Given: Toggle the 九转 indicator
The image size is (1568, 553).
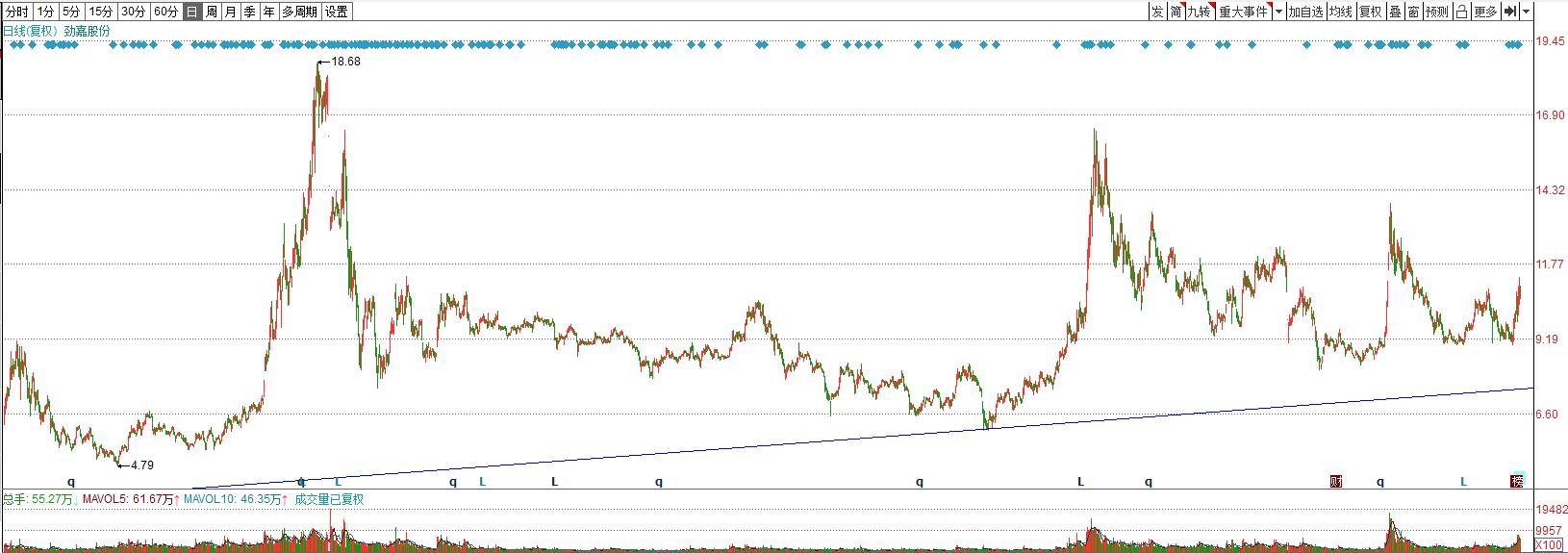Looking at the screenshot, I should (x=1200, y=12).
